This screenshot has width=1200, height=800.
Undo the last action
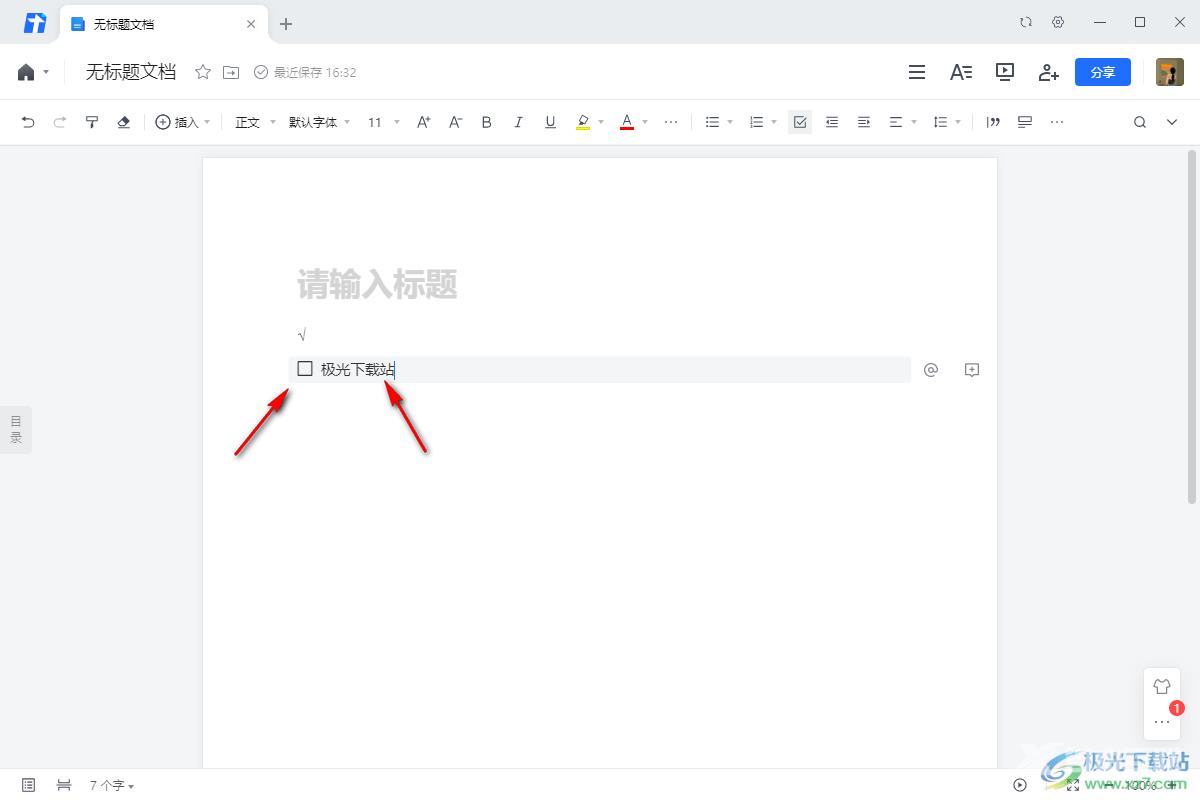tap(28, 122)
